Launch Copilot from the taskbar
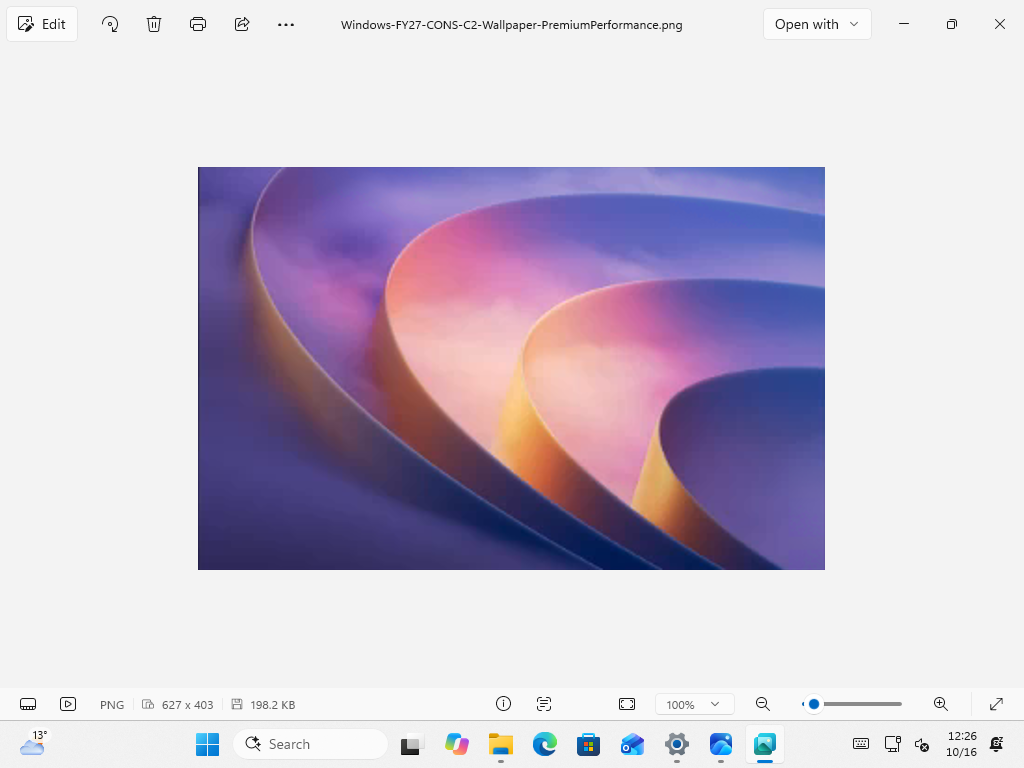The height and width of the screenshot is (768, 1024). tap(456, 744)
